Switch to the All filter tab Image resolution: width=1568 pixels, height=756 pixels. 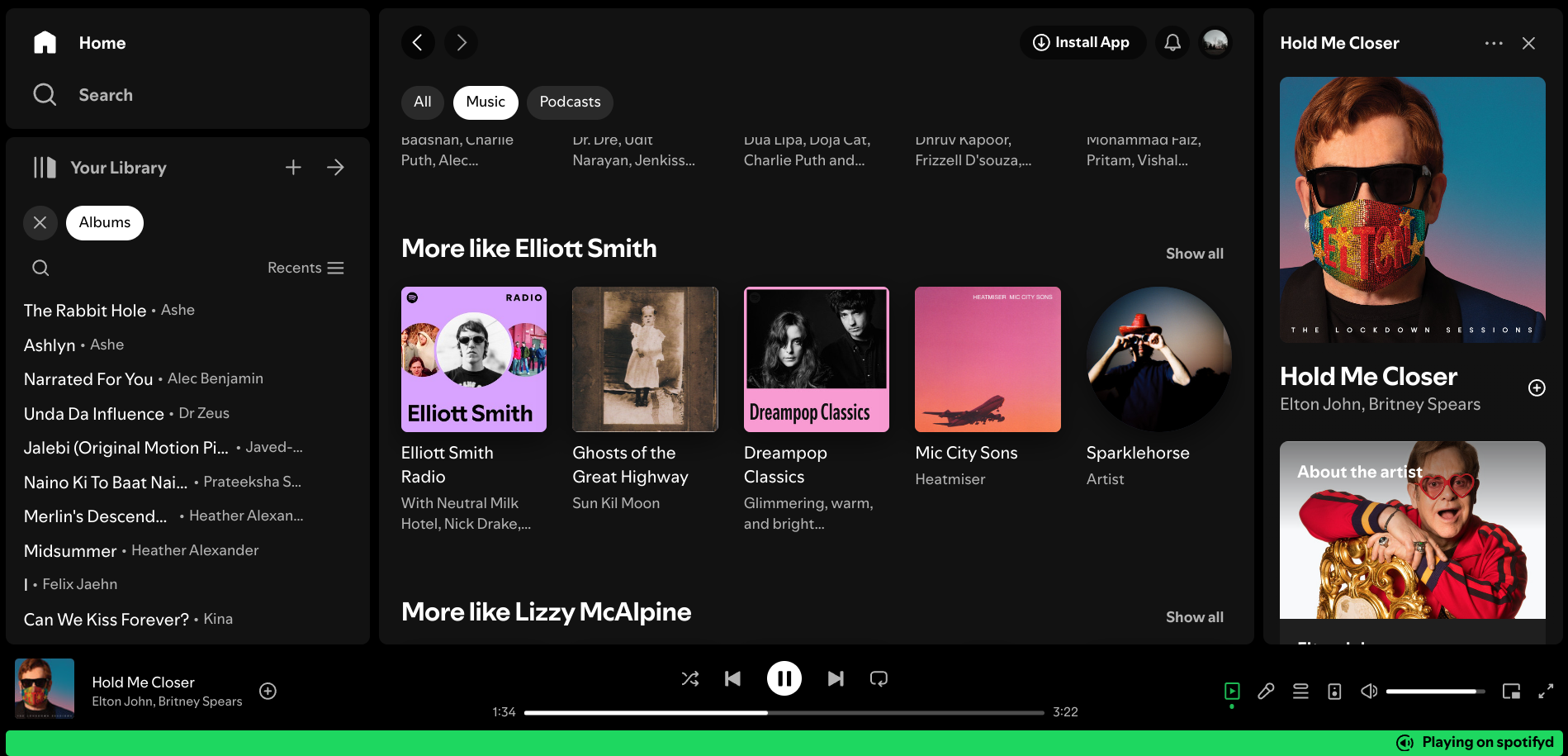click(423, 102)
